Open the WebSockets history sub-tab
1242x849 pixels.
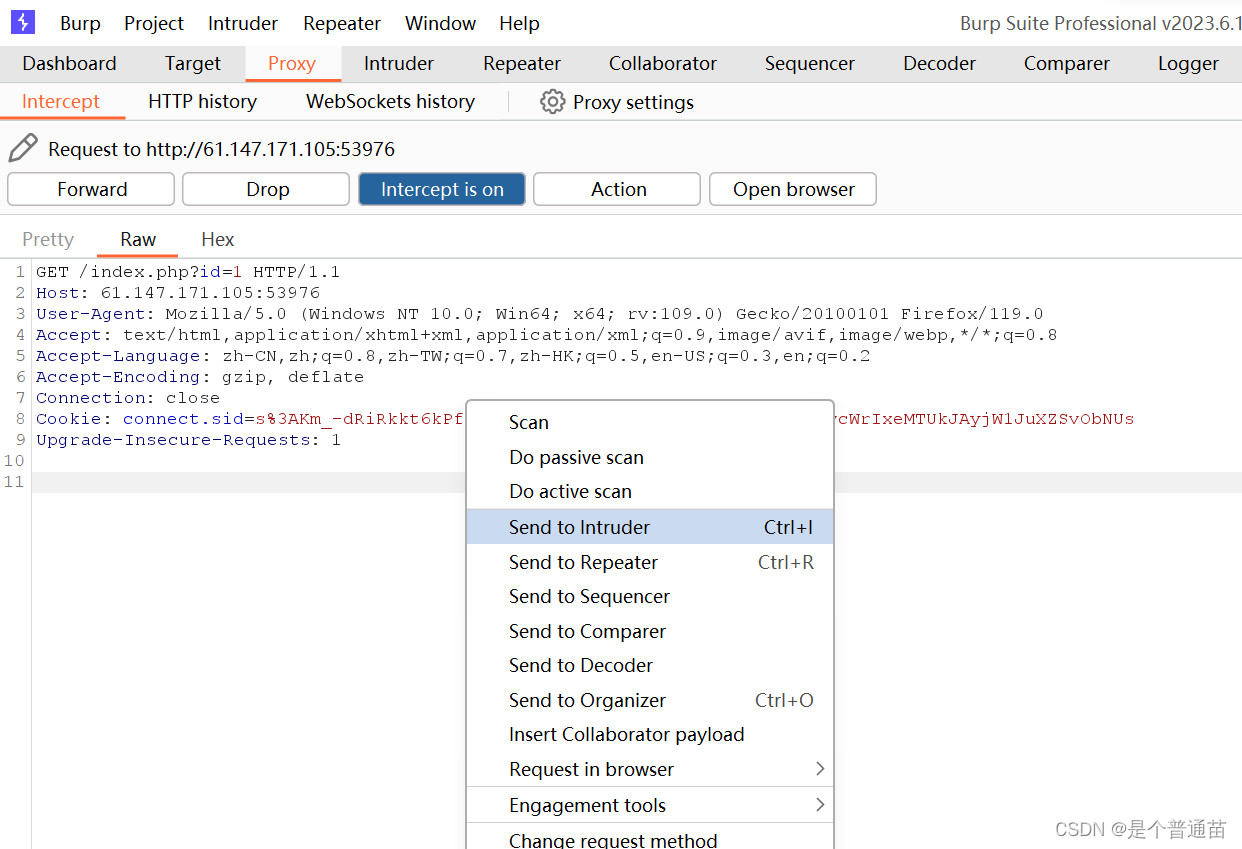point(390,101)
